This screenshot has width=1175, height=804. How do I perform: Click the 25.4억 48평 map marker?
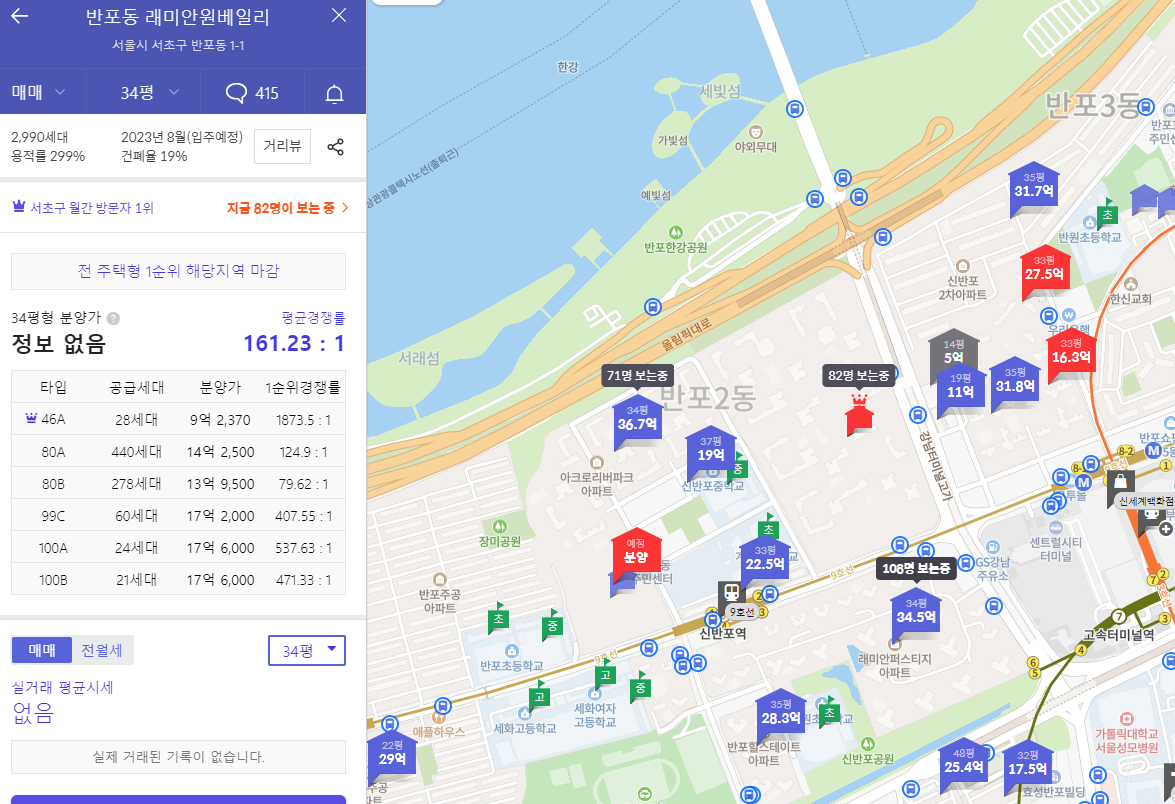963,764
